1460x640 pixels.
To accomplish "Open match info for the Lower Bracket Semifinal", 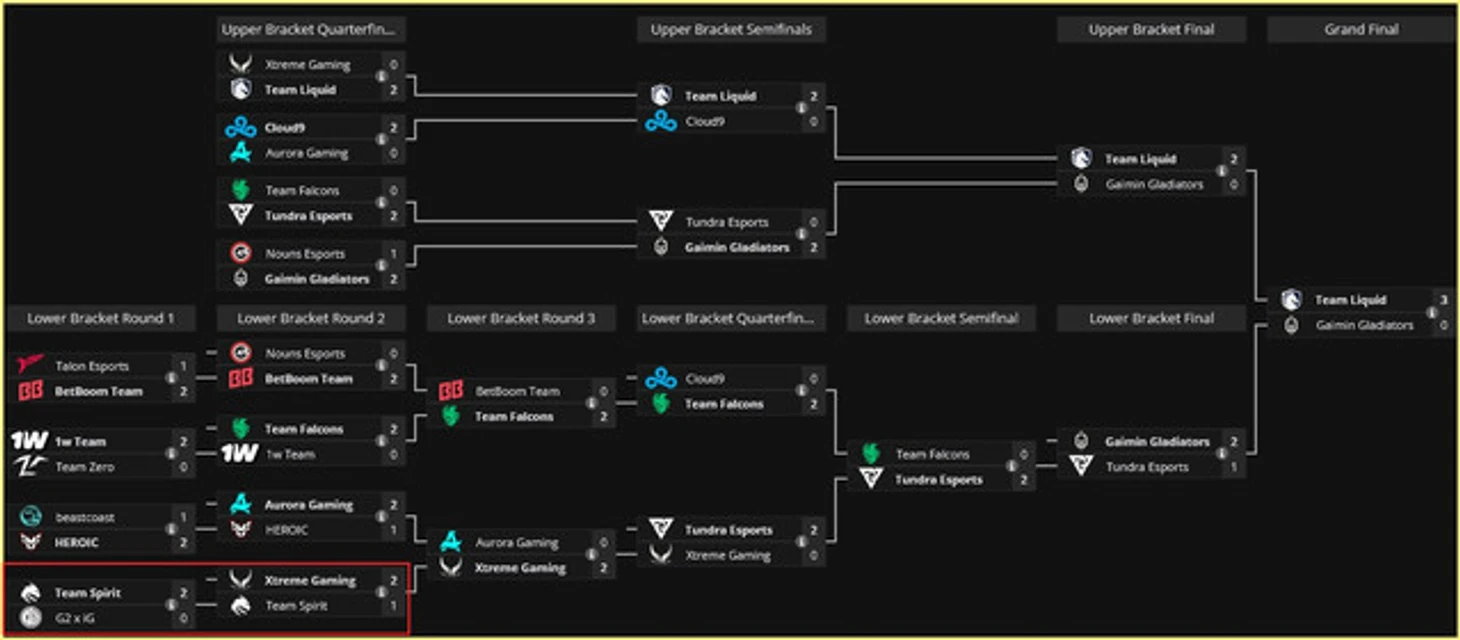I will [x=1011, y=467].
